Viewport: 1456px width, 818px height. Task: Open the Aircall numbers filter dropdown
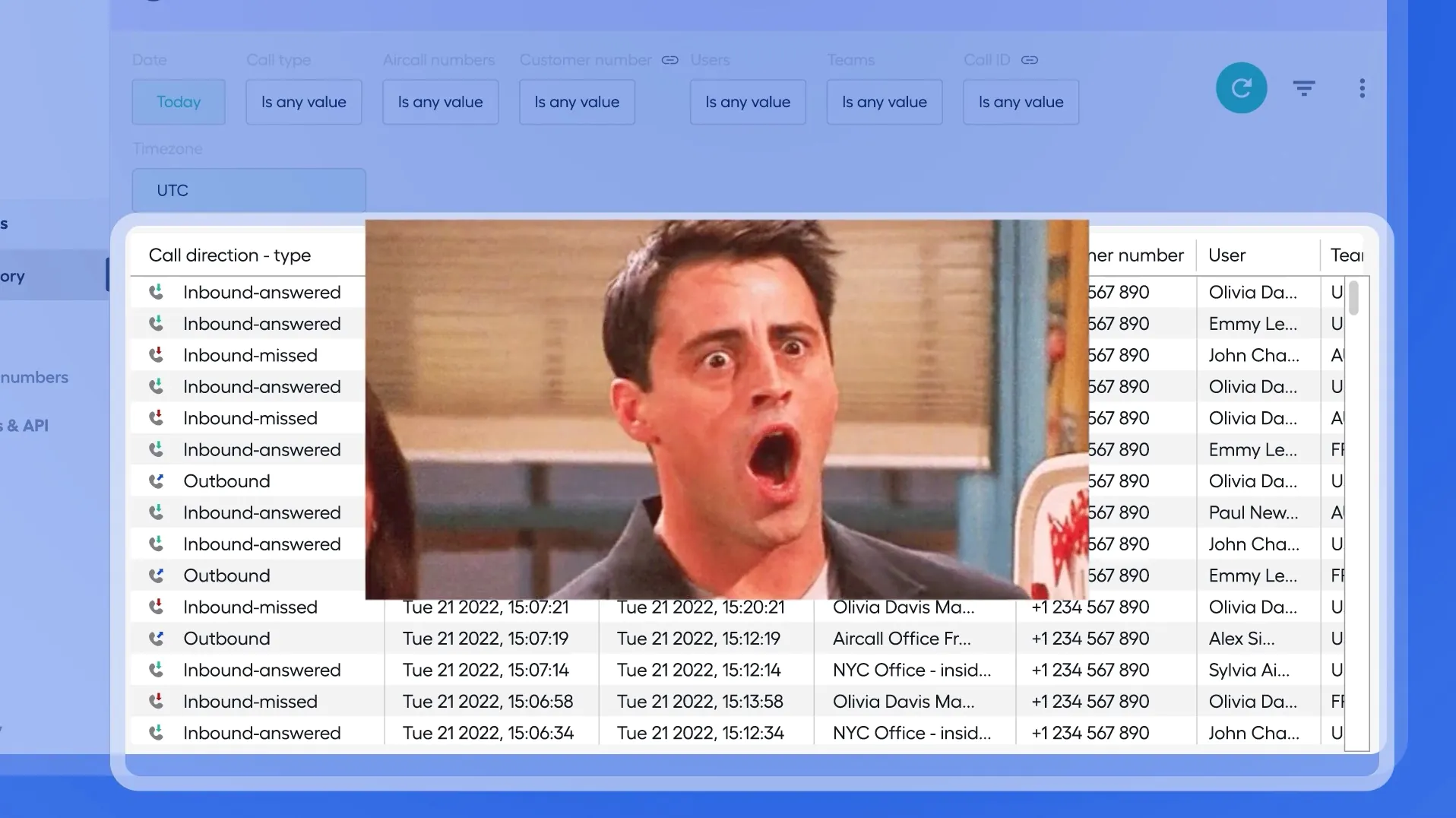coord(441,102)
